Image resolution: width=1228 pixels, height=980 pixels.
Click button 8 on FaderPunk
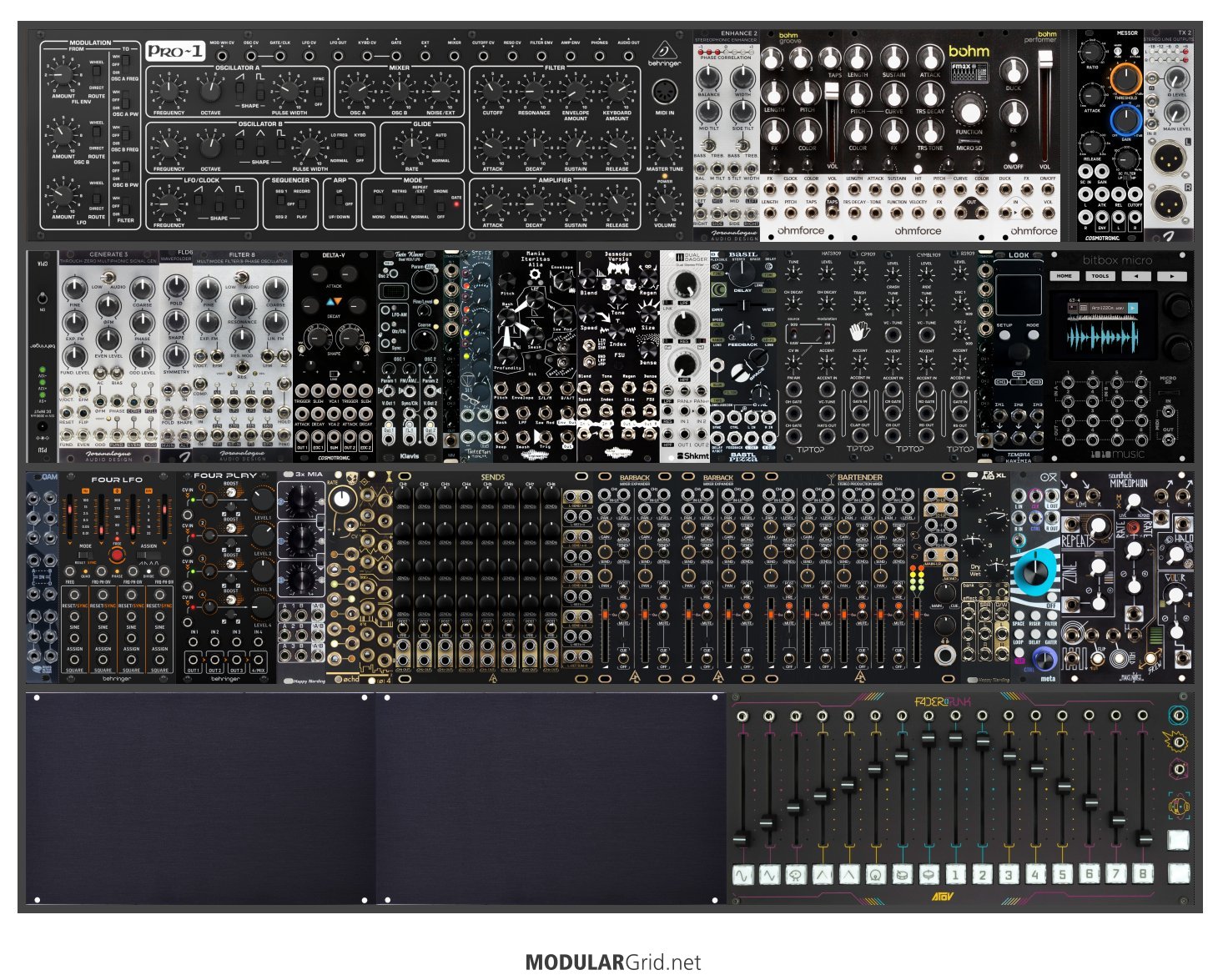pyautogui.click(x=1143, y=875)
